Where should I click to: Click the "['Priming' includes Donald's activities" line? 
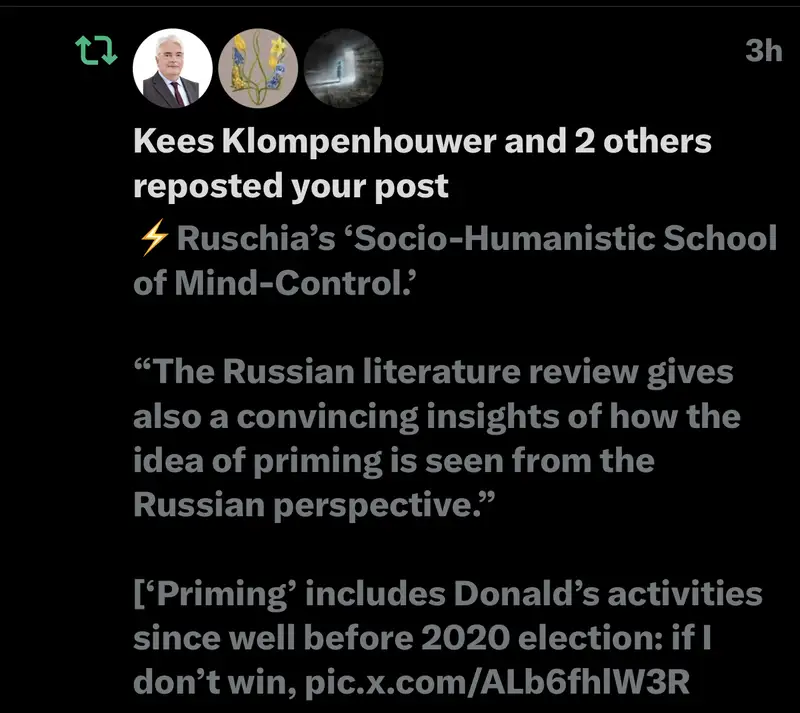click(447, 594)
